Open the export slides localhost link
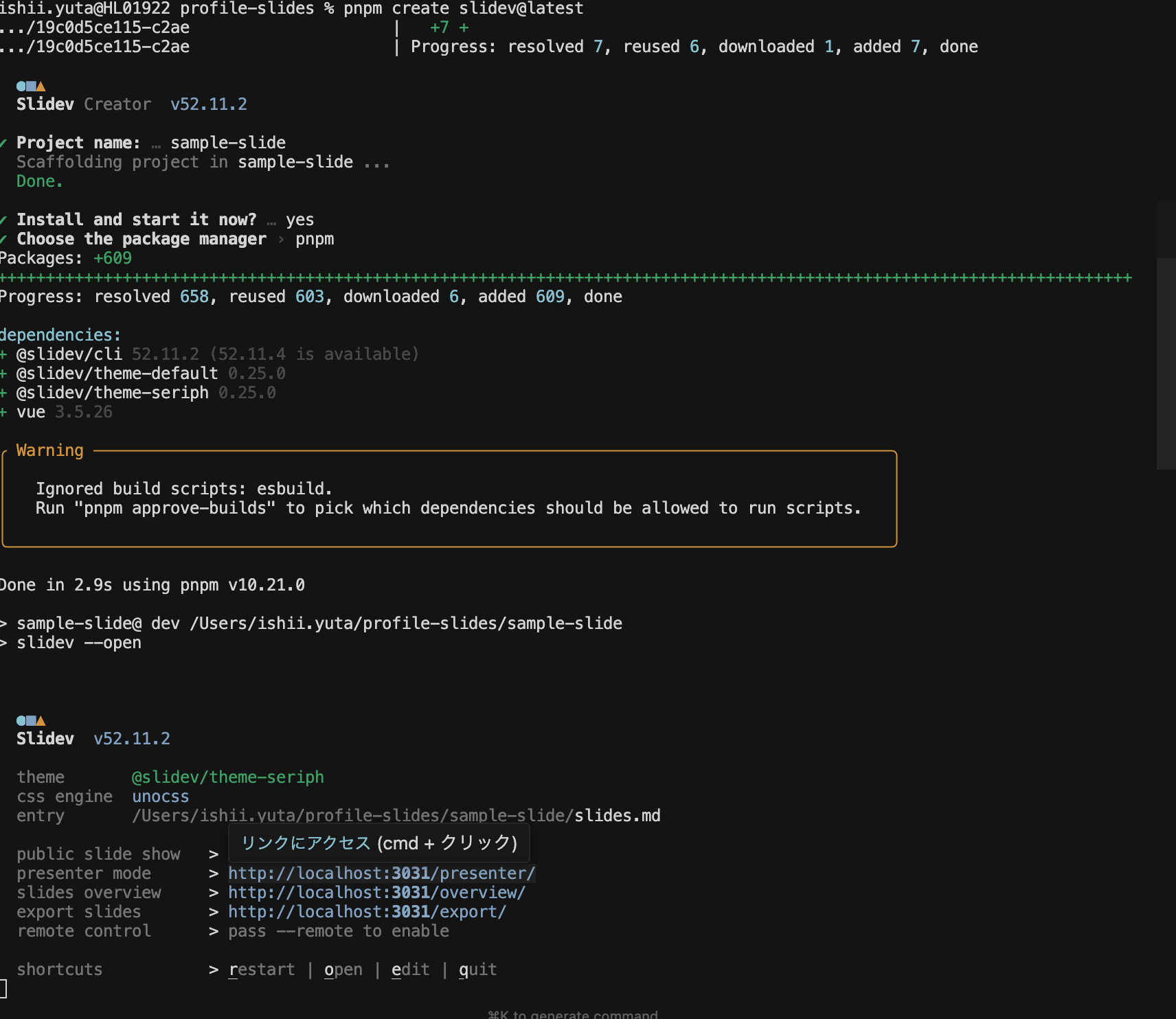The width and height of the screenshot is (1176, 1019). (x=367, y=912)
